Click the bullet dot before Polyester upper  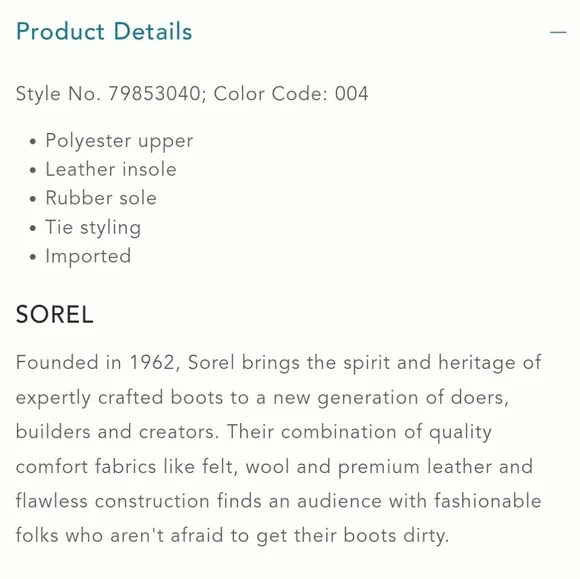[x=33, y=141]
